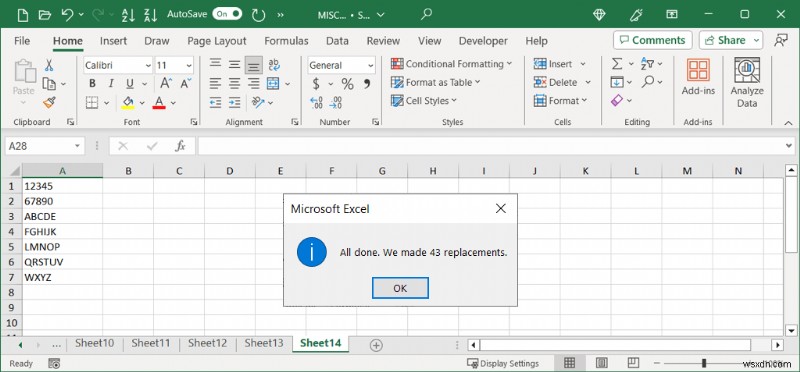The image size is (800, 372).
Task: Switch to Page Break Preview in status bar
Action: (x=633, y=363)
